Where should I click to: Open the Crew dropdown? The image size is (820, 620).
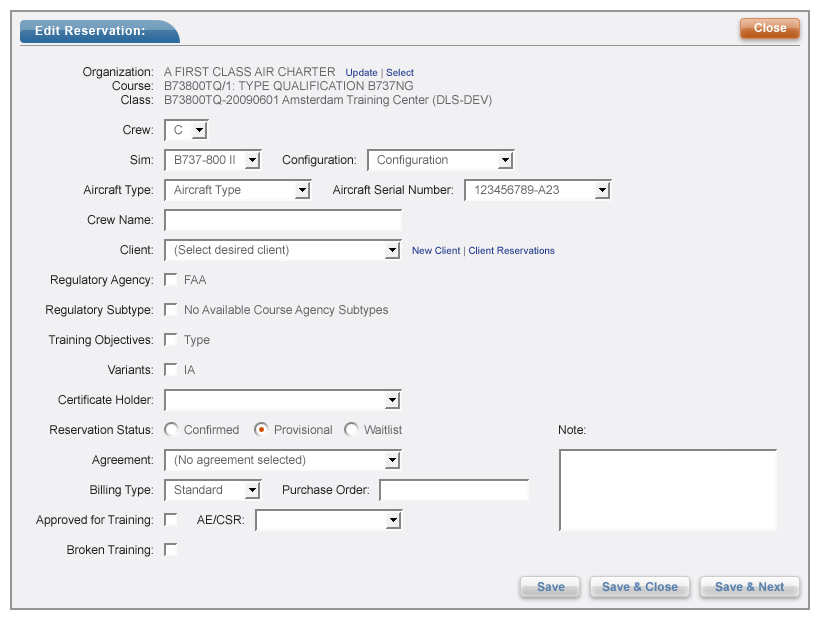pos(186,130)
